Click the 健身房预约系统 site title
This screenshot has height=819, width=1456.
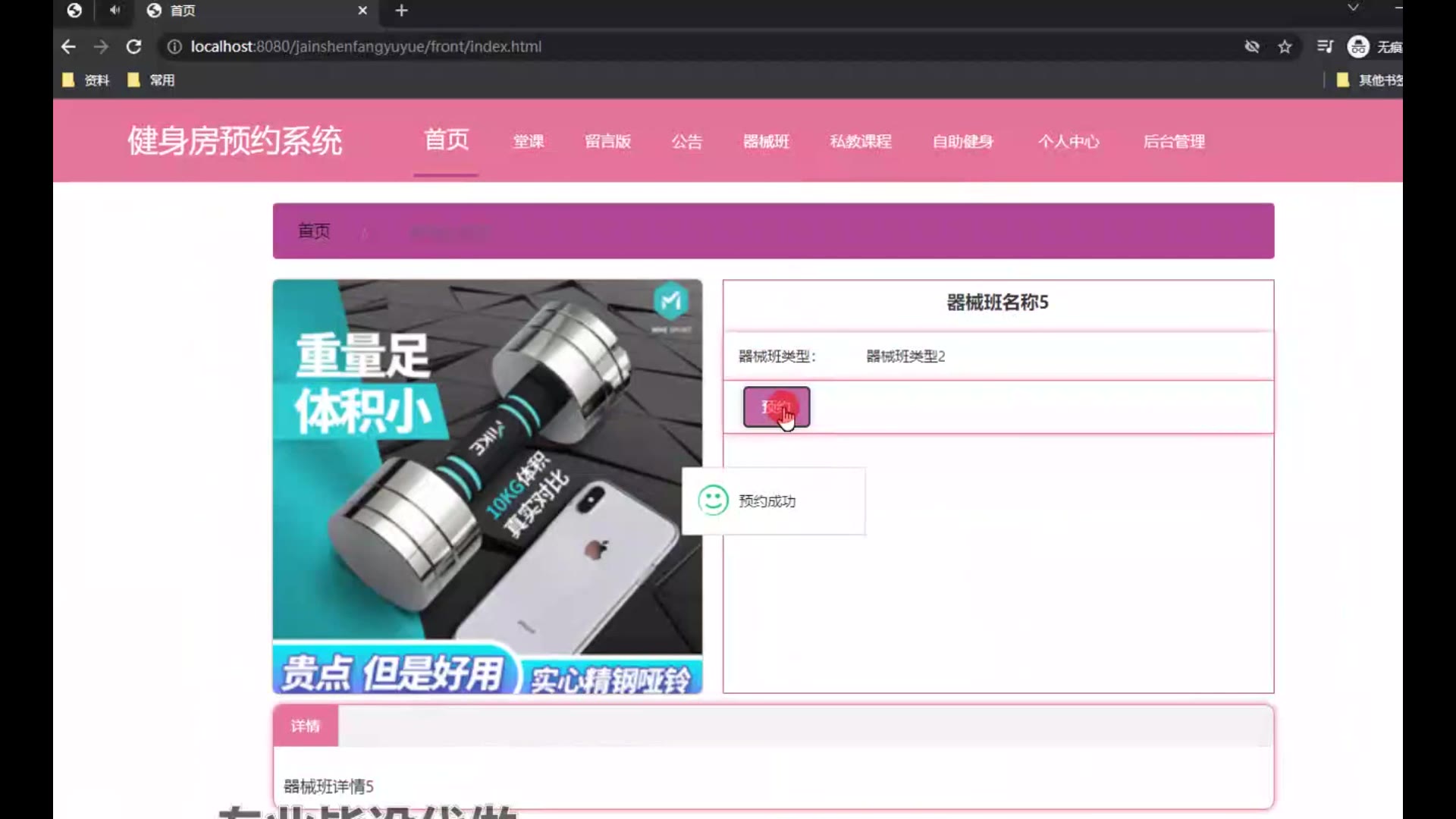[x=235, y=141]
